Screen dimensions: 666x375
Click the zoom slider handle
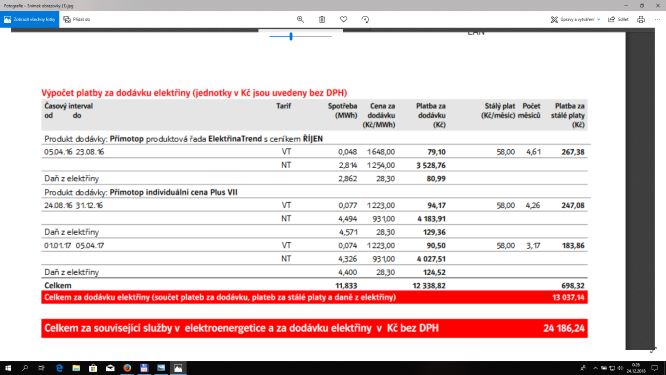291,37
